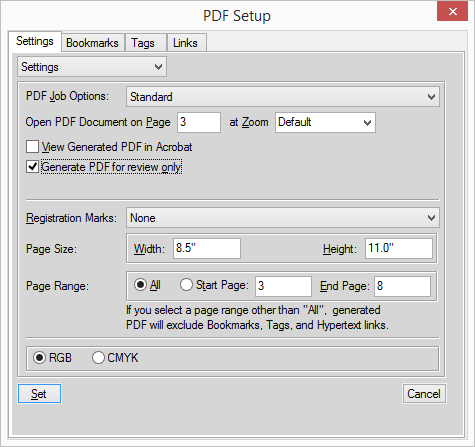The width and height of the screenshot is (475, 447).
Task: Expand the PDF Job Options dropdown
Action: [283, 97]
